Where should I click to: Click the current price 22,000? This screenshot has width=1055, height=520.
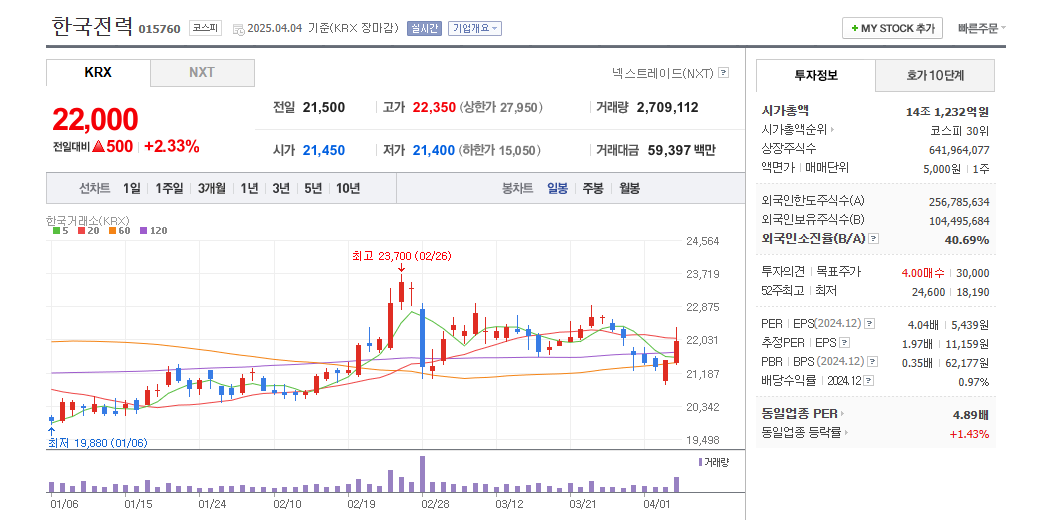(95, 119)
